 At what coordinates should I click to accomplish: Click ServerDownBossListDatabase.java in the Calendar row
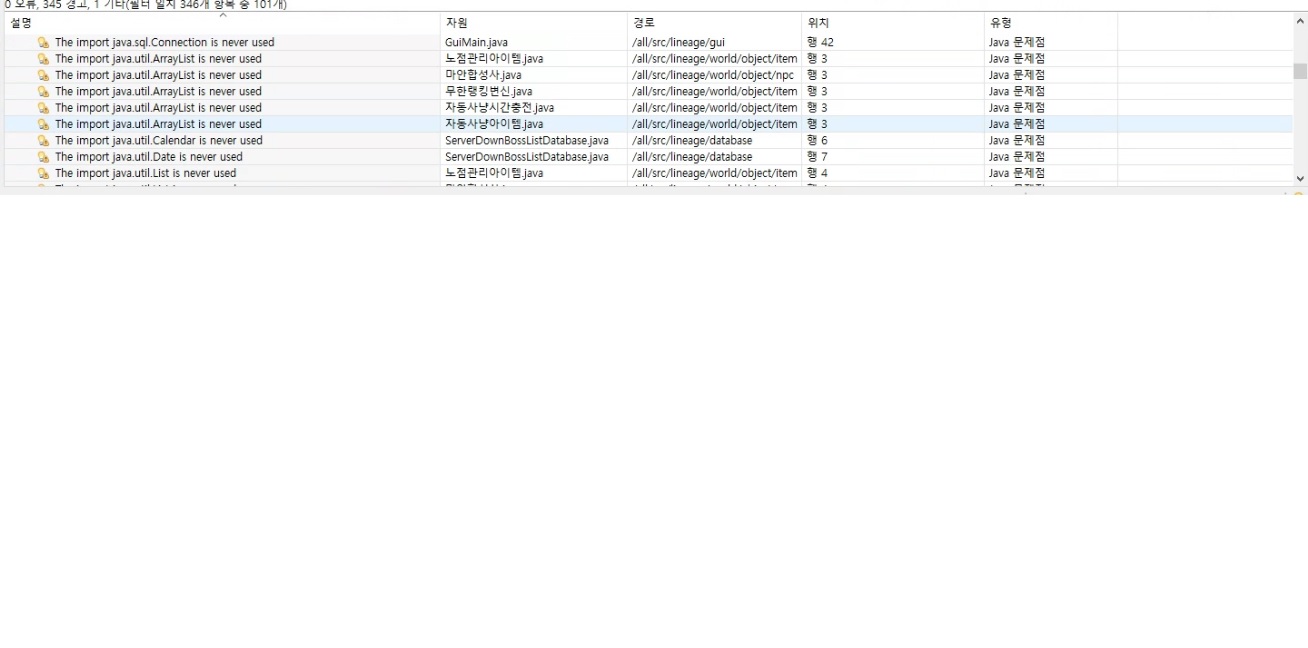526,140
